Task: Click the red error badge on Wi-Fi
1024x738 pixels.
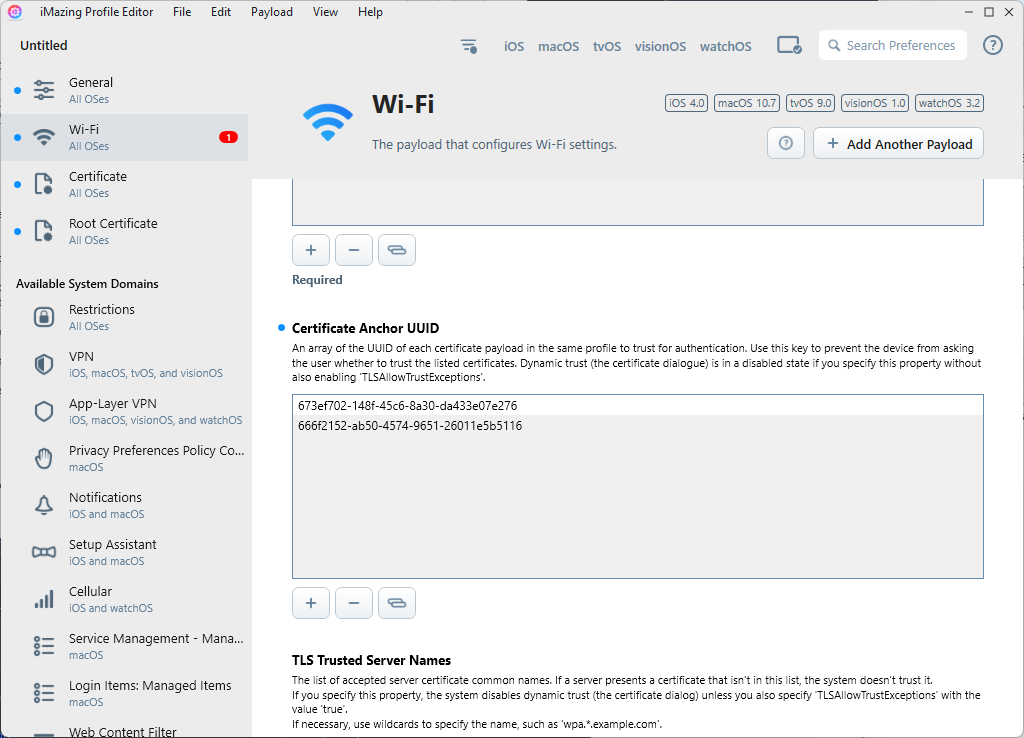Action: [x=228, y=137]
